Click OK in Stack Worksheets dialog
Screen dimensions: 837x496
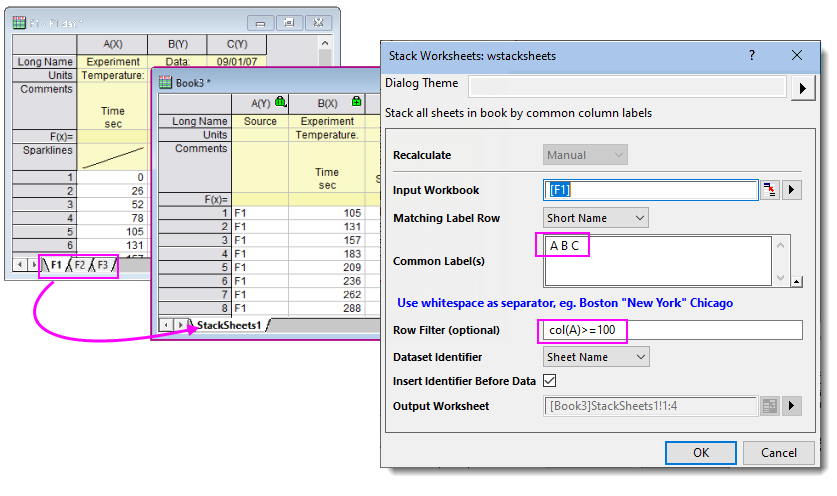click(x=701, y=453)
